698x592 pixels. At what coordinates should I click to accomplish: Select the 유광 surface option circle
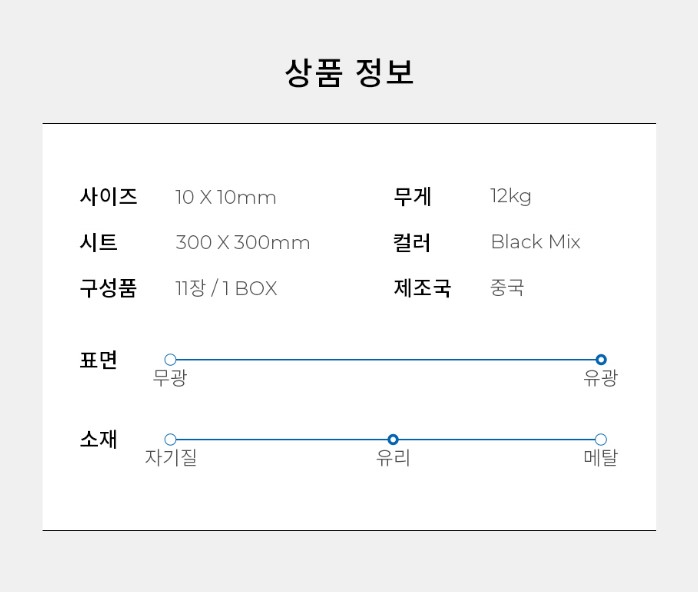pyautogui.click(x=601, y=360)
